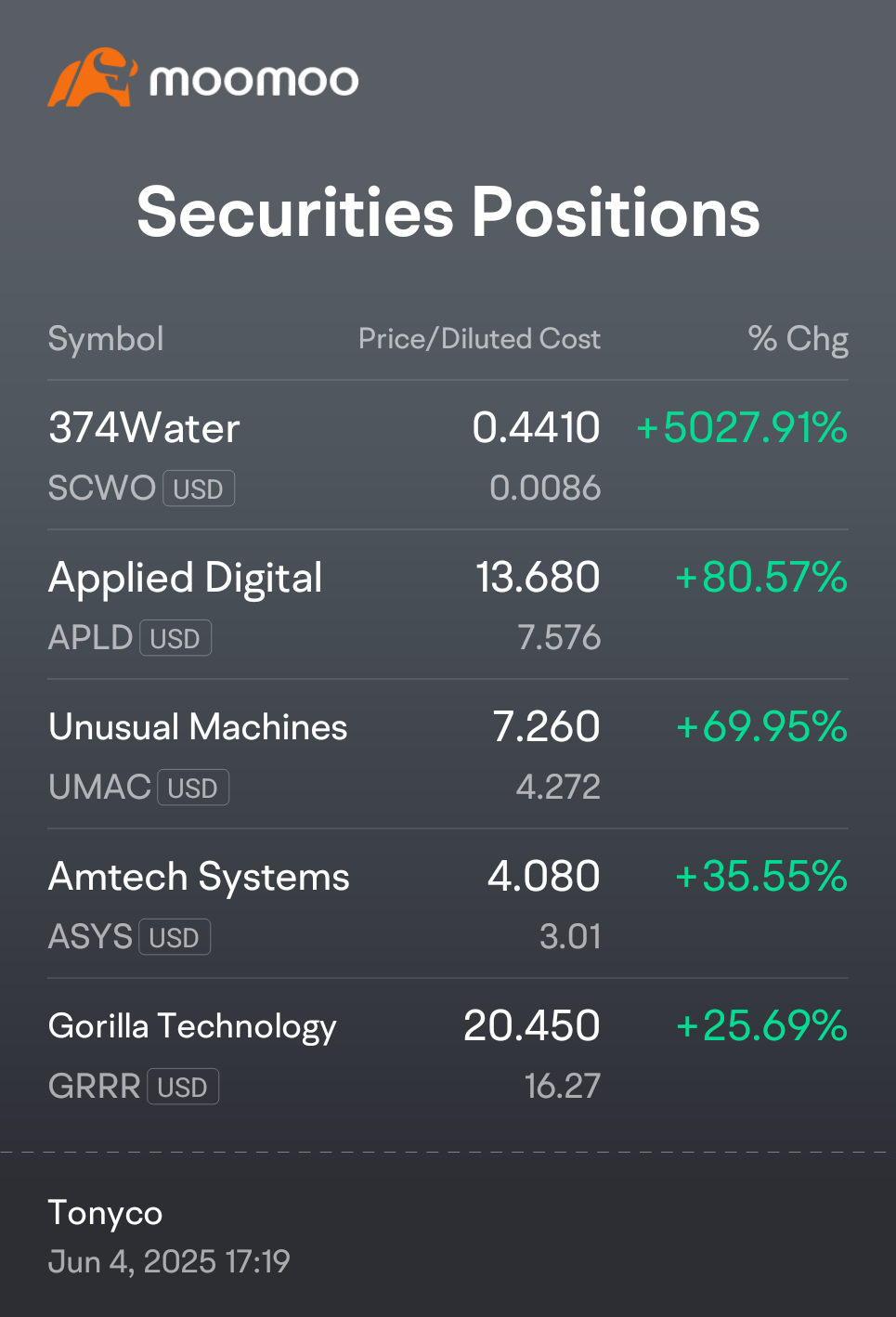Click the USD tag beside UMAC
The width and height of the screenshot is (896, 1317).
tap(193, 788)
